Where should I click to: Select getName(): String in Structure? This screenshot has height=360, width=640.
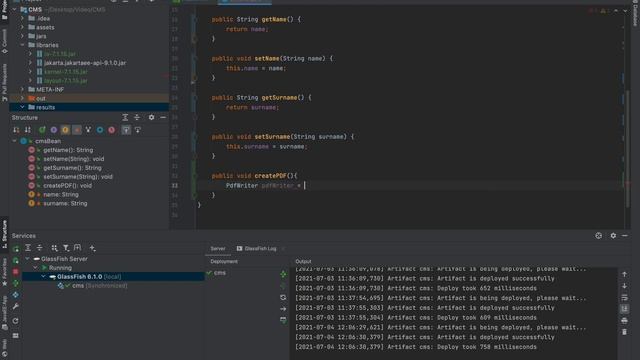68,150
